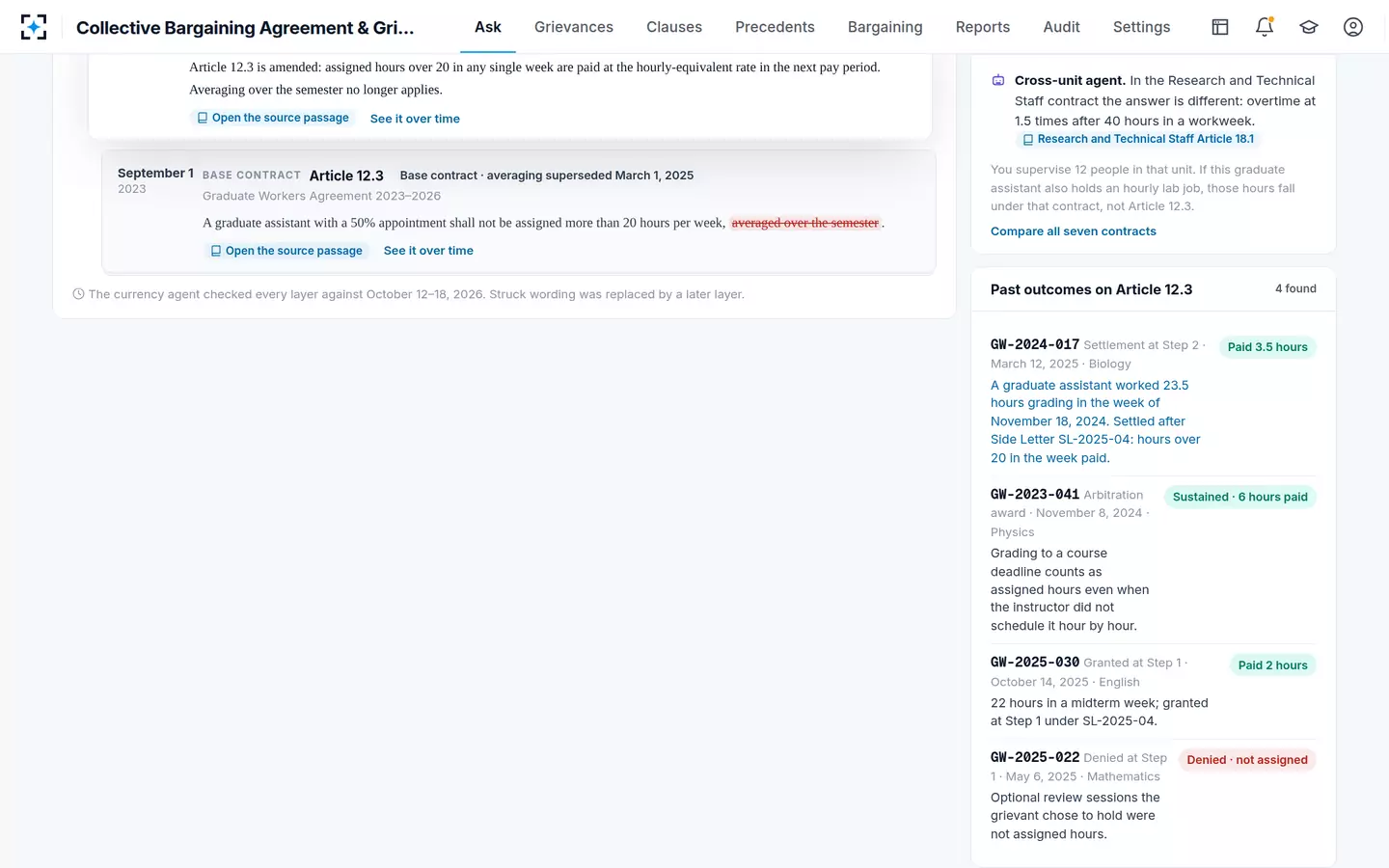Screen dimensions: 1389x868
Task: Open the layout panel icon in header
Action: [1220, 27]
